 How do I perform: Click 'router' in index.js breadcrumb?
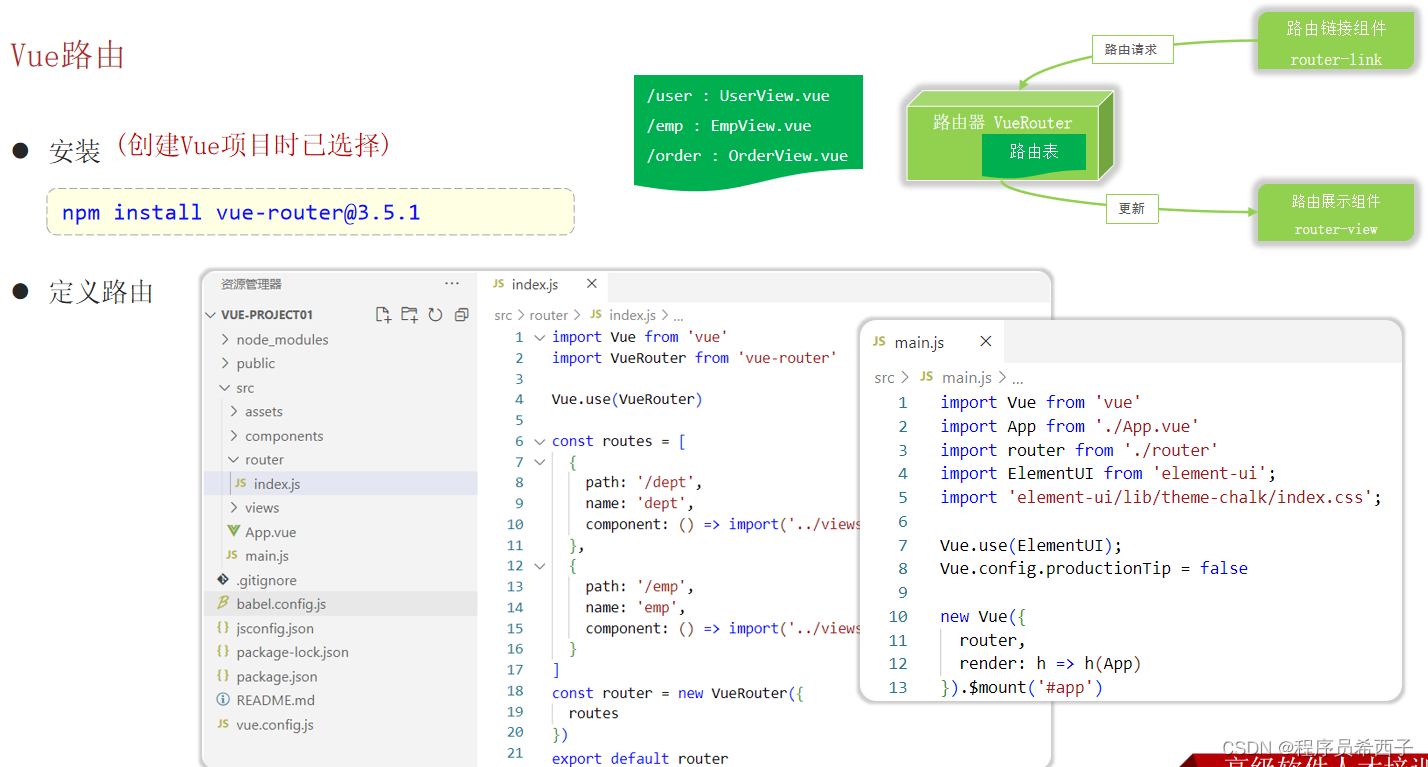point(549,315)
